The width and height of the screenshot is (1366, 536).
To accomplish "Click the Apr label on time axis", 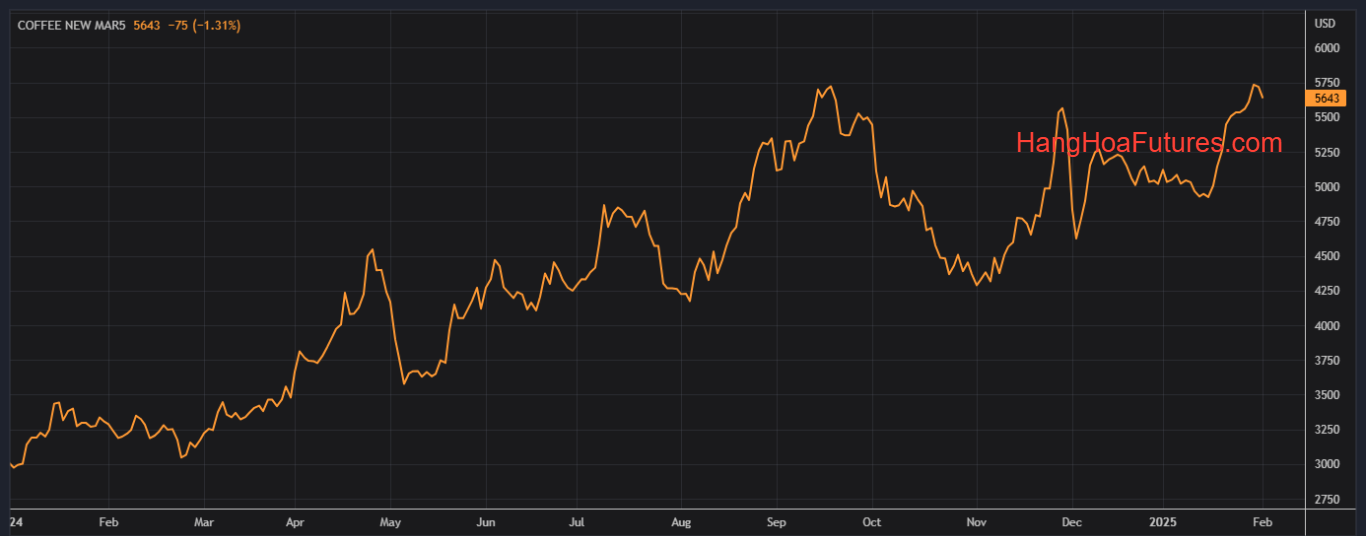I will pyautogui.click(x=295, y=522).
